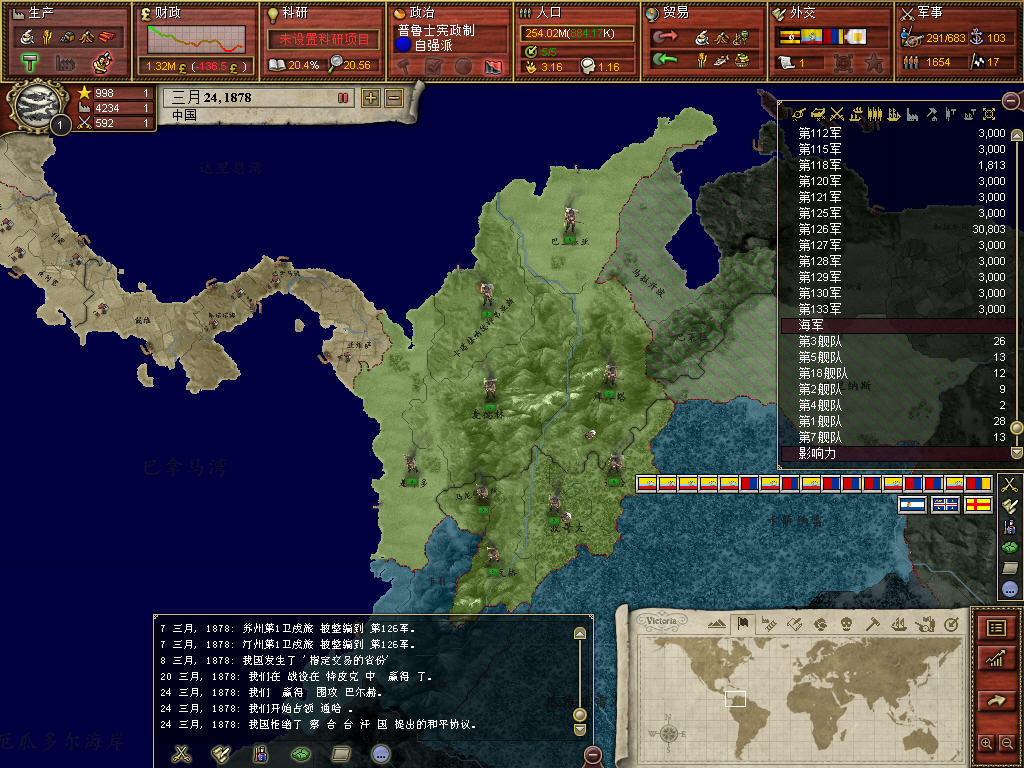Screen dimensions: 1024x768
Task: Click message log scrollbar up arrow
Action: pyautogui.click(x=579, y=633)
